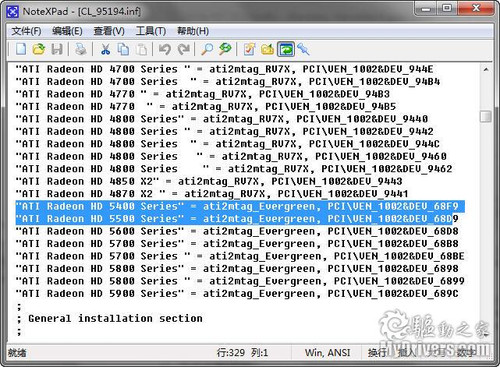Screen dimensions: 500x367
Task: Print the document with the printer icon
Action: [x=81, y=49]
